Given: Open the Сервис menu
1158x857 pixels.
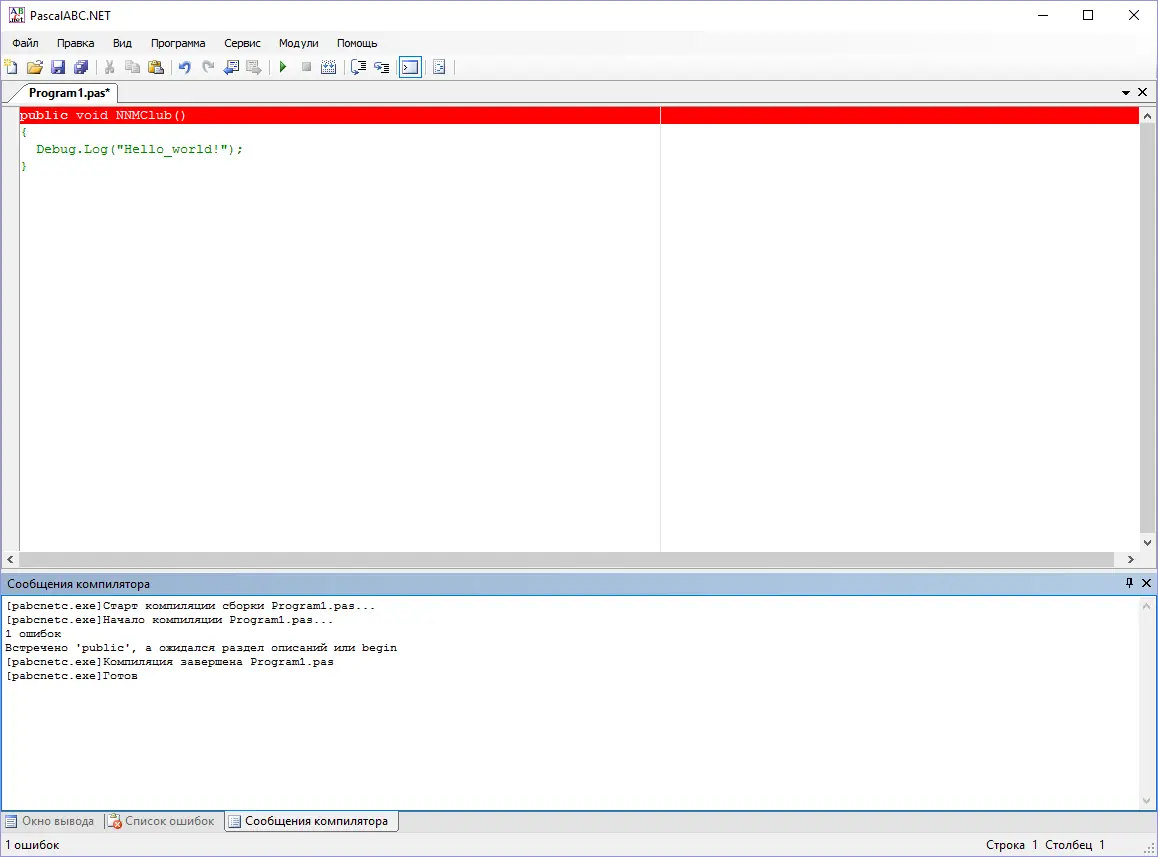Looking at the screenshot, I should pos(242,43).
